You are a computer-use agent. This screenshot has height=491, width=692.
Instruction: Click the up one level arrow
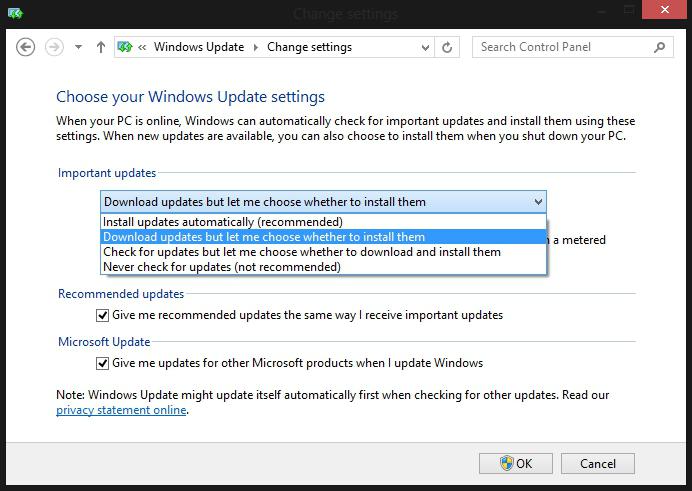coord(101,47)
